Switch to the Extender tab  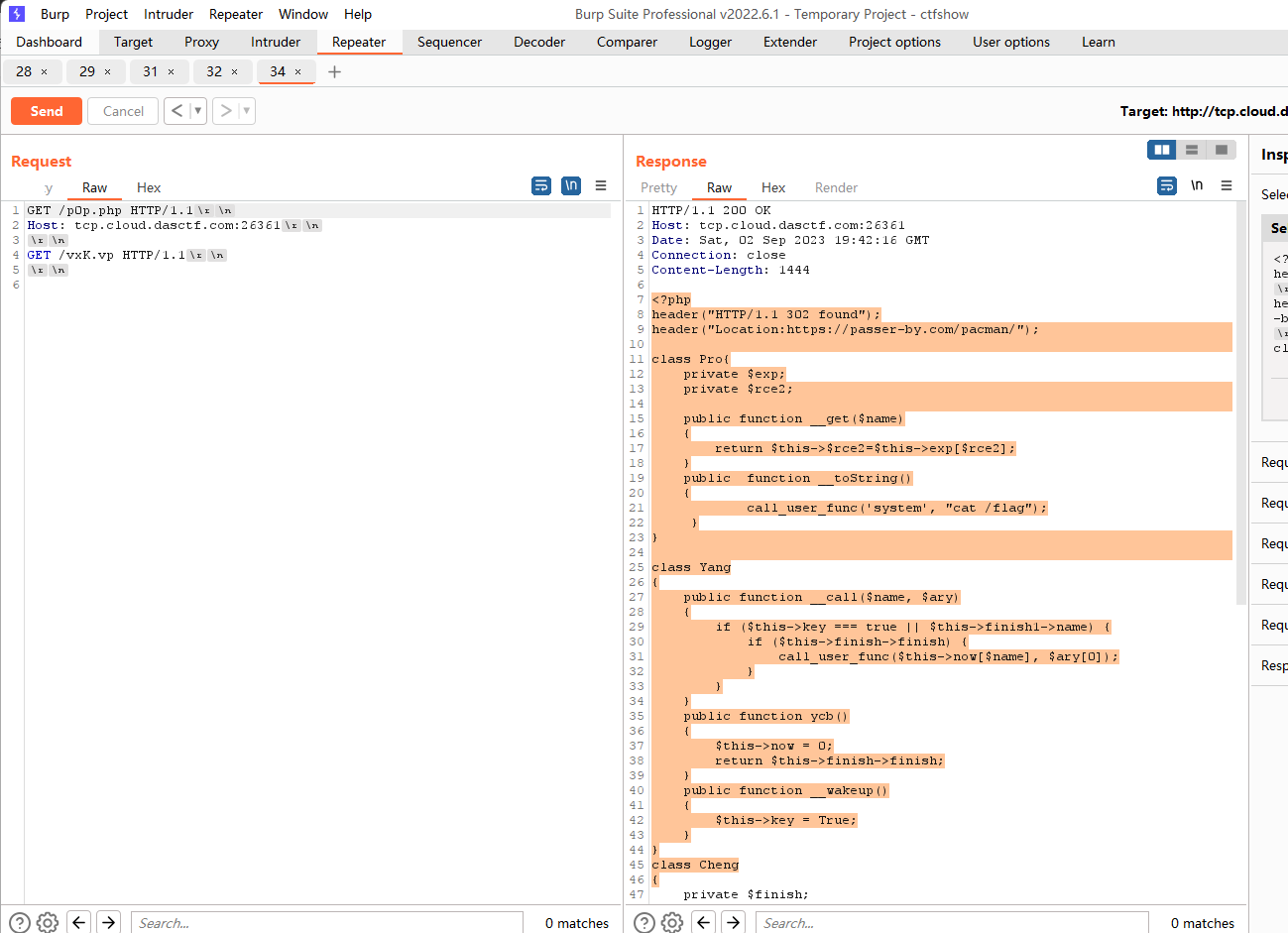click(x=790, y=42)
